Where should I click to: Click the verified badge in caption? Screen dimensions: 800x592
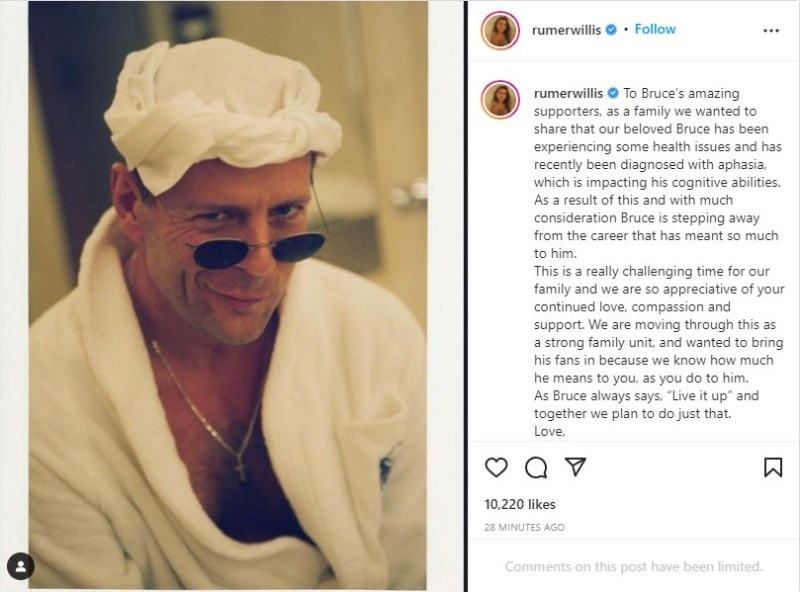pyautogui.click(x=613, y=93)
